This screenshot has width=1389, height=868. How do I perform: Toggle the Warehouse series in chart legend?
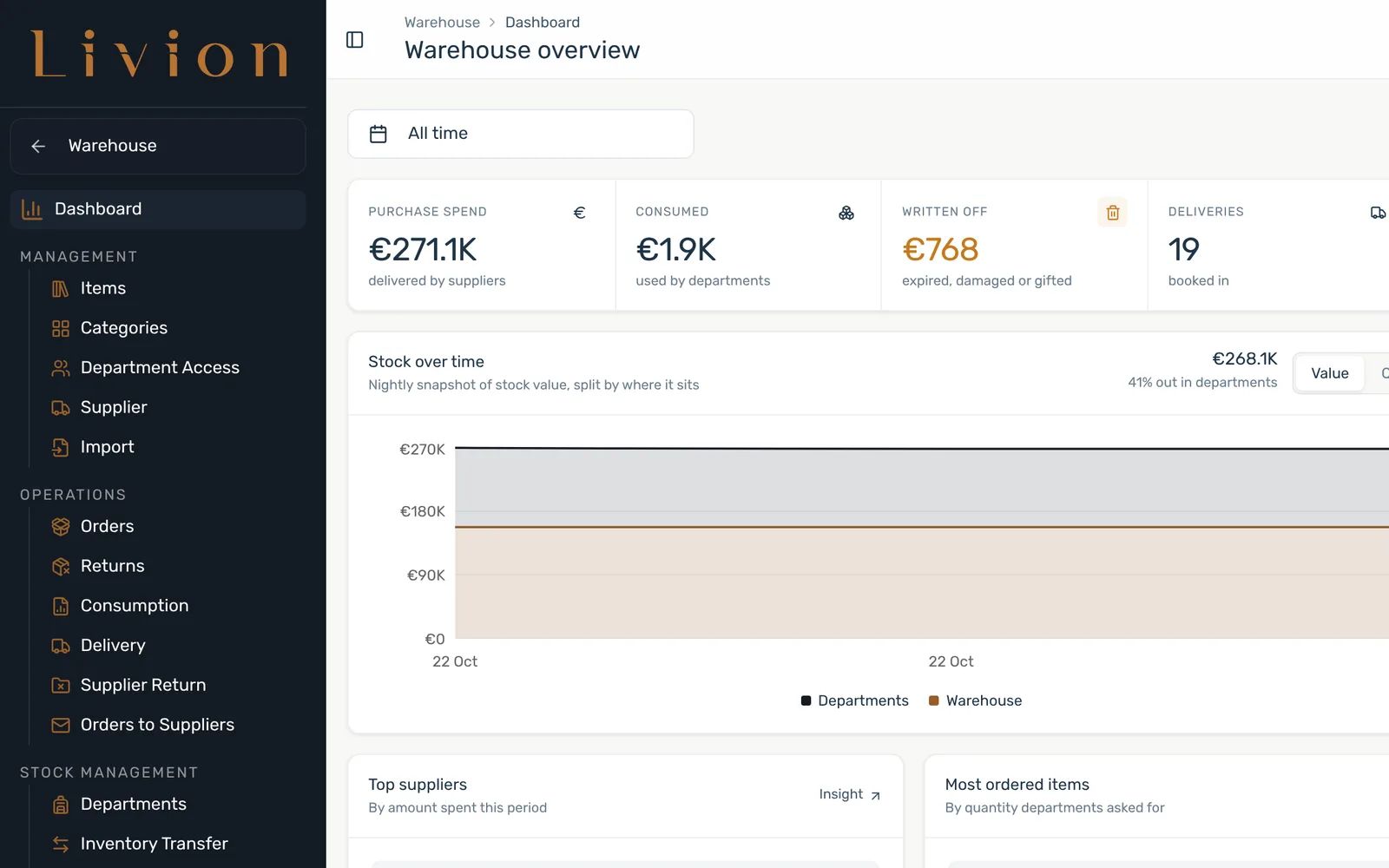[x=975, y=700]
